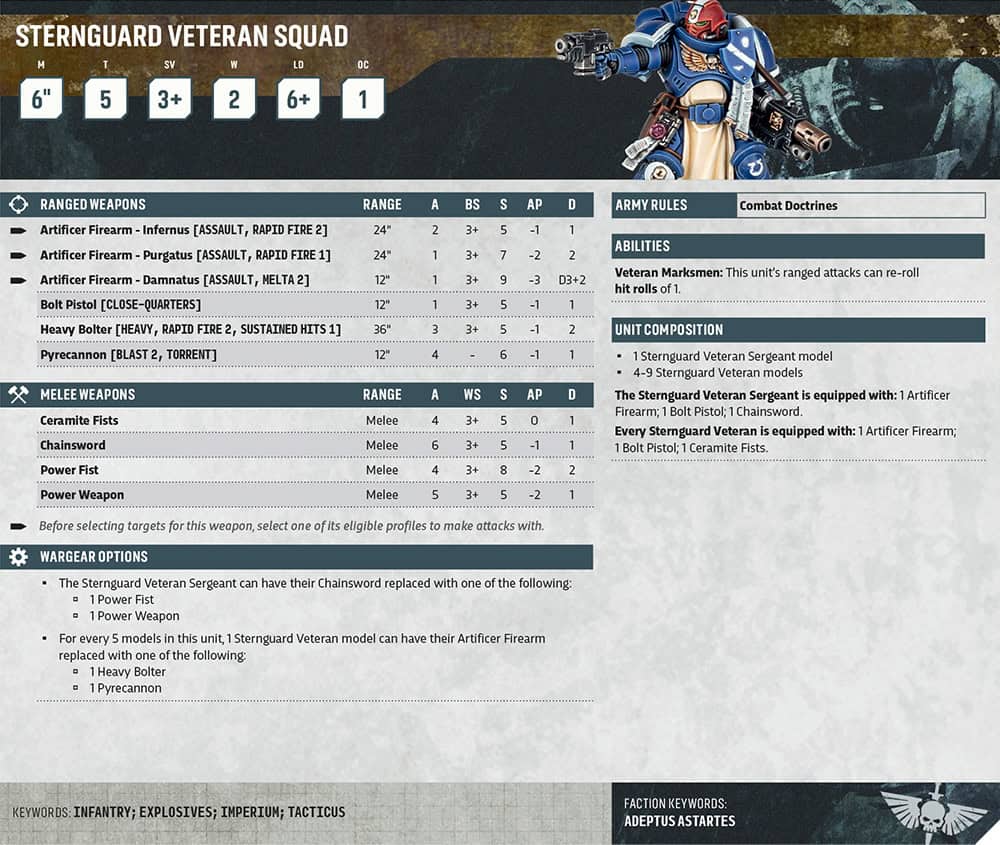Click '4-9 Sternguard Veteran models' composition line

(x=717, y=372)
